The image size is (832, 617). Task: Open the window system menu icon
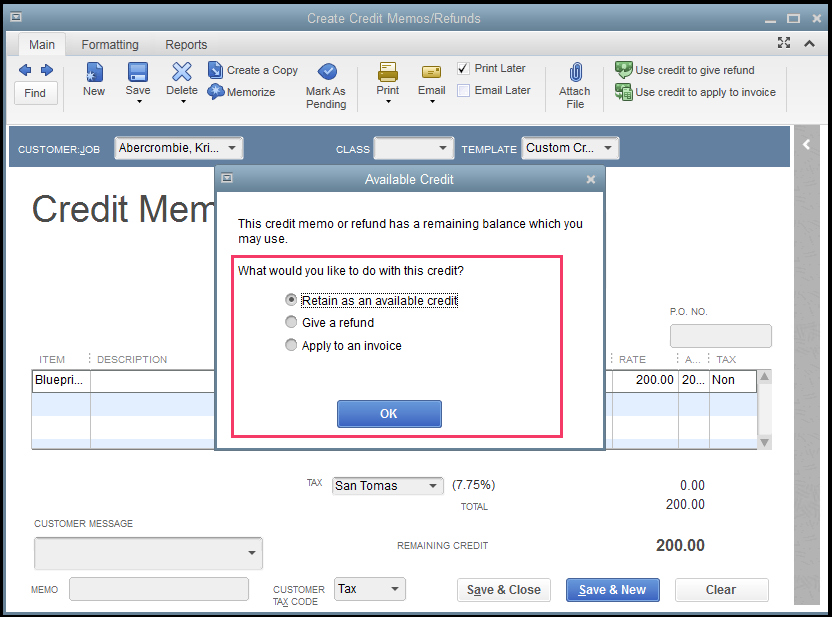(16, 18)
